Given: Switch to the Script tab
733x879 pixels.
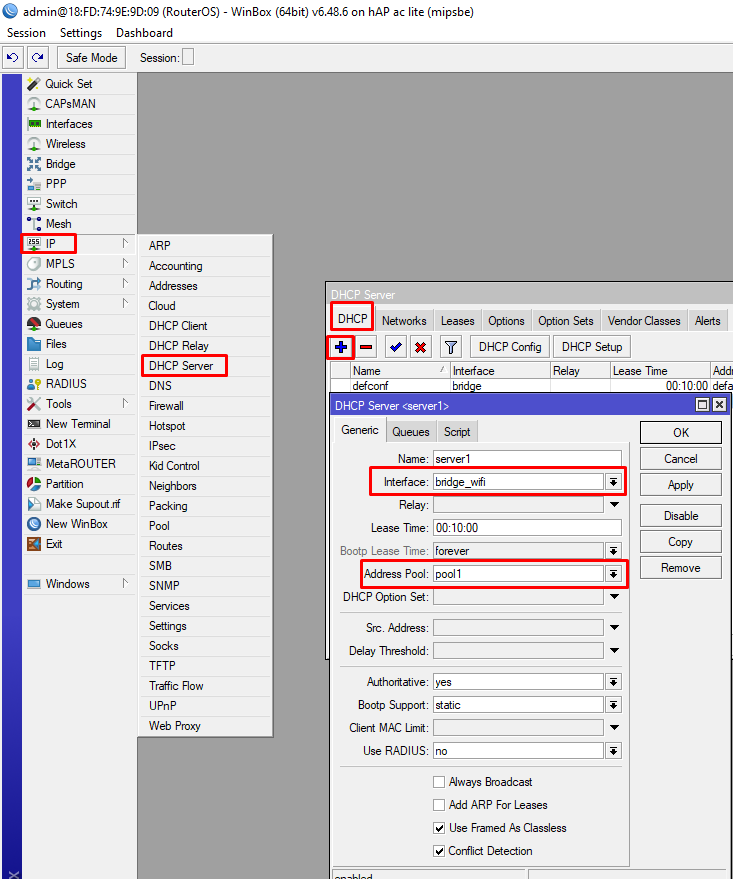Looking at the screenshot, I should coord(457,432).
